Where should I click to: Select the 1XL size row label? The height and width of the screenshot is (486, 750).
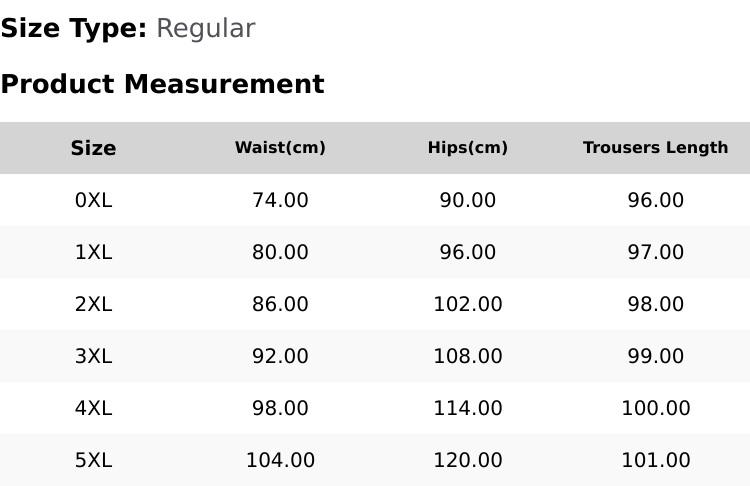coord(93,252)
